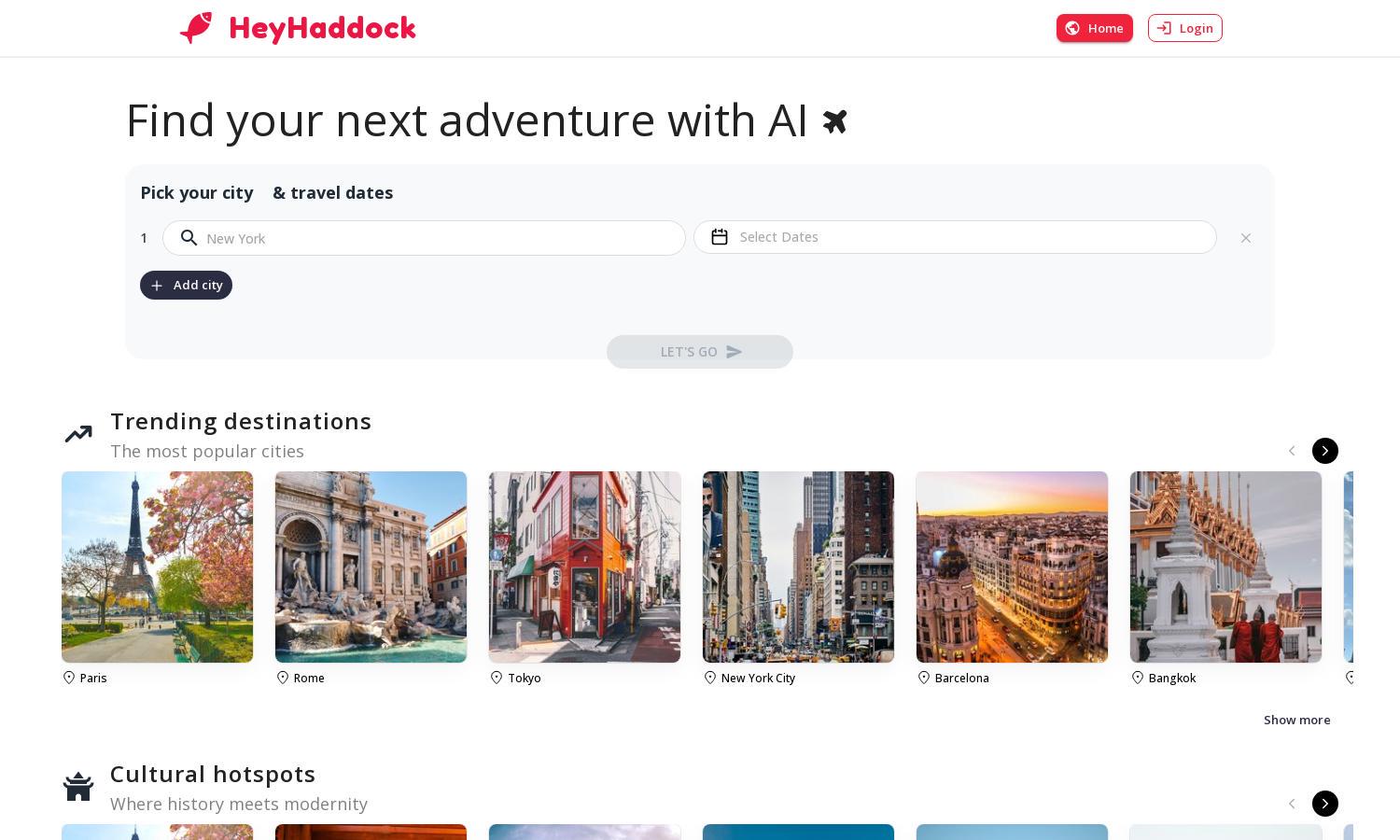Click the LET'S GO button
This screenshot has height=840, width=1400.
click(700, 352)
